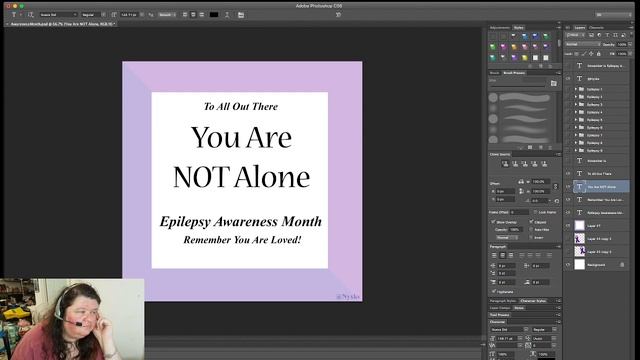Filter layers by shape icon
Image resolution: width=640 pixels, height=360 pixels.
click(x=615, y=35)
